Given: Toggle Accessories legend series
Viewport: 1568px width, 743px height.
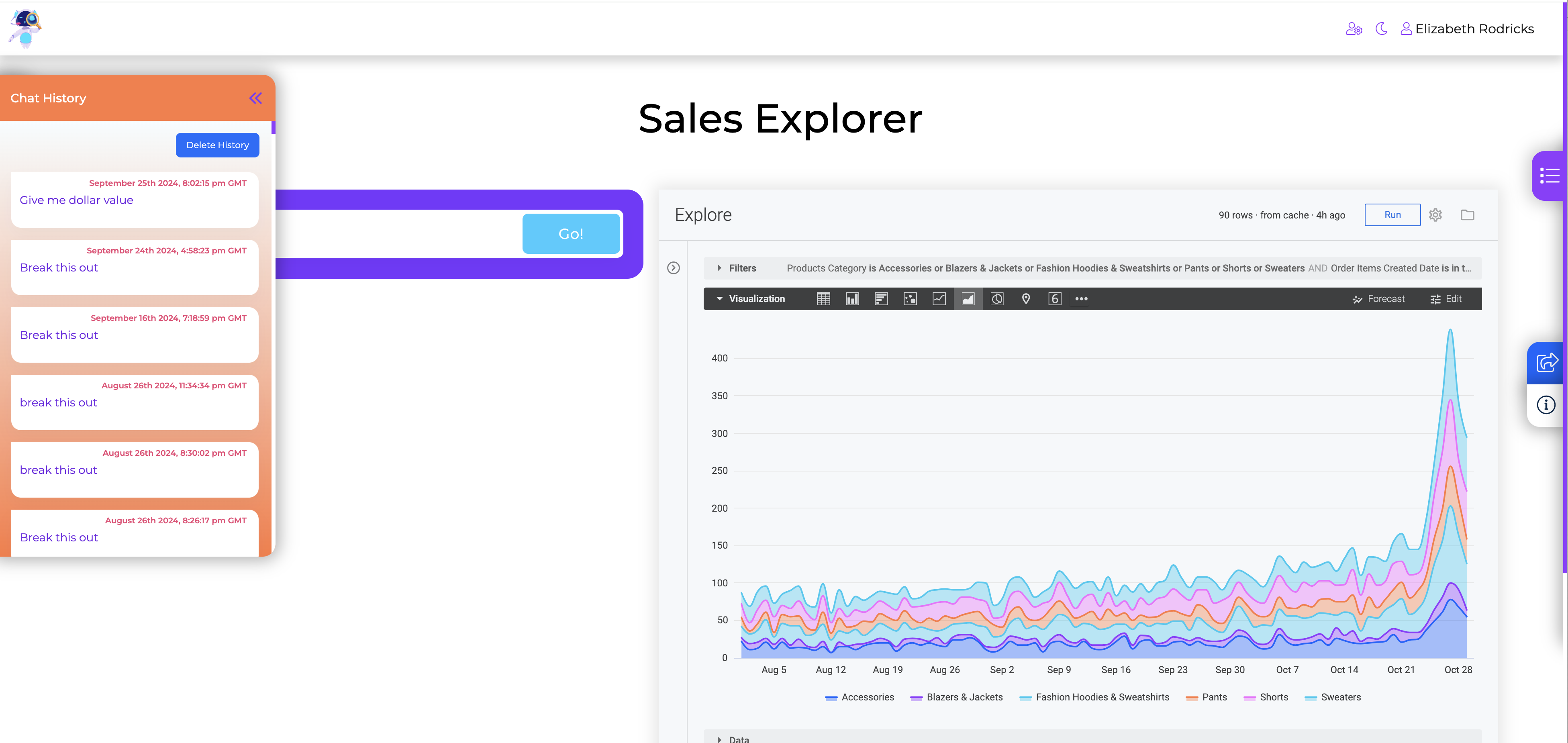Looking at the screenshot, I should pyautogui.click(x=860, y=697).
